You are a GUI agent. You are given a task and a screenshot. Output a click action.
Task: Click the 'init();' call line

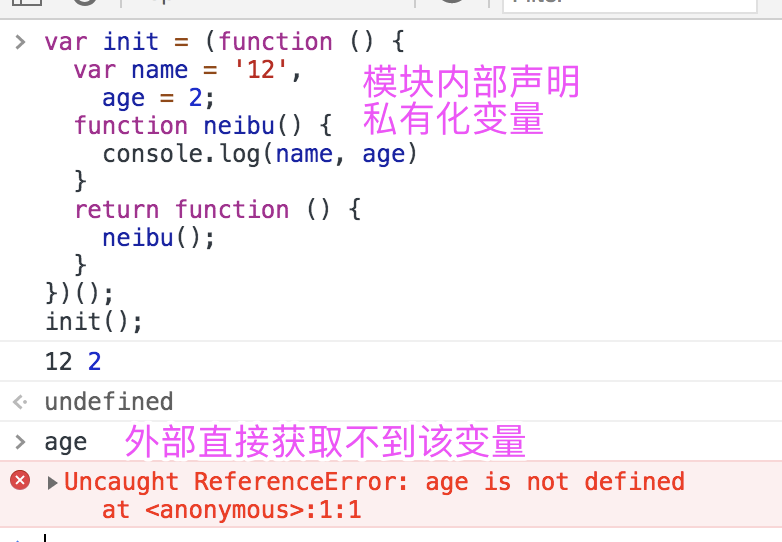click(94, 322)
